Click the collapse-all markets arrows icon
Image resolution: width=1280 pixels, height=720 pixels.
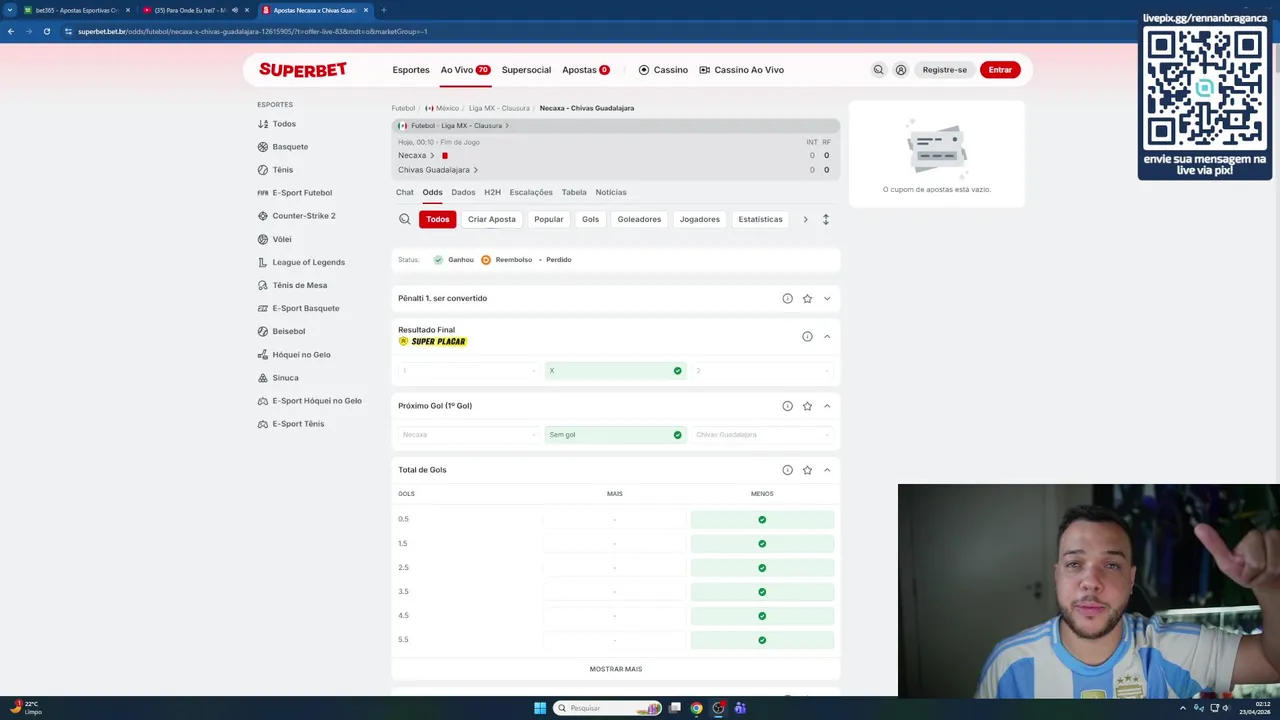point(826,219)
